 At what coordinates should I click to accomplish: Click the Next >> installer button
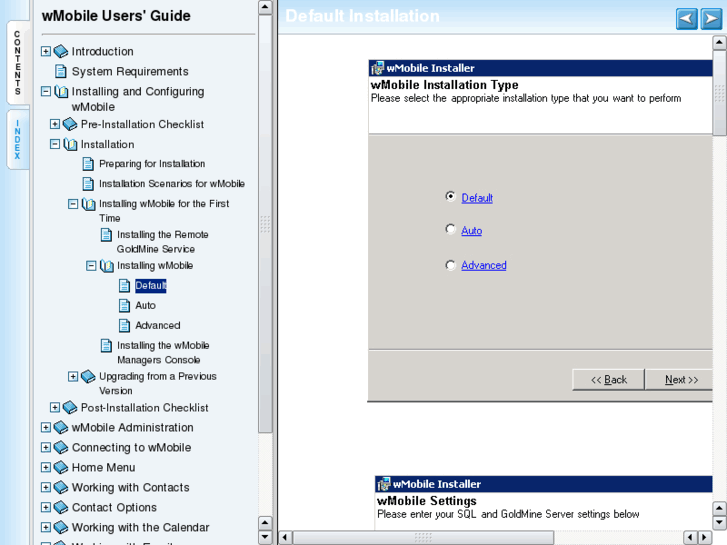point(679,379)
